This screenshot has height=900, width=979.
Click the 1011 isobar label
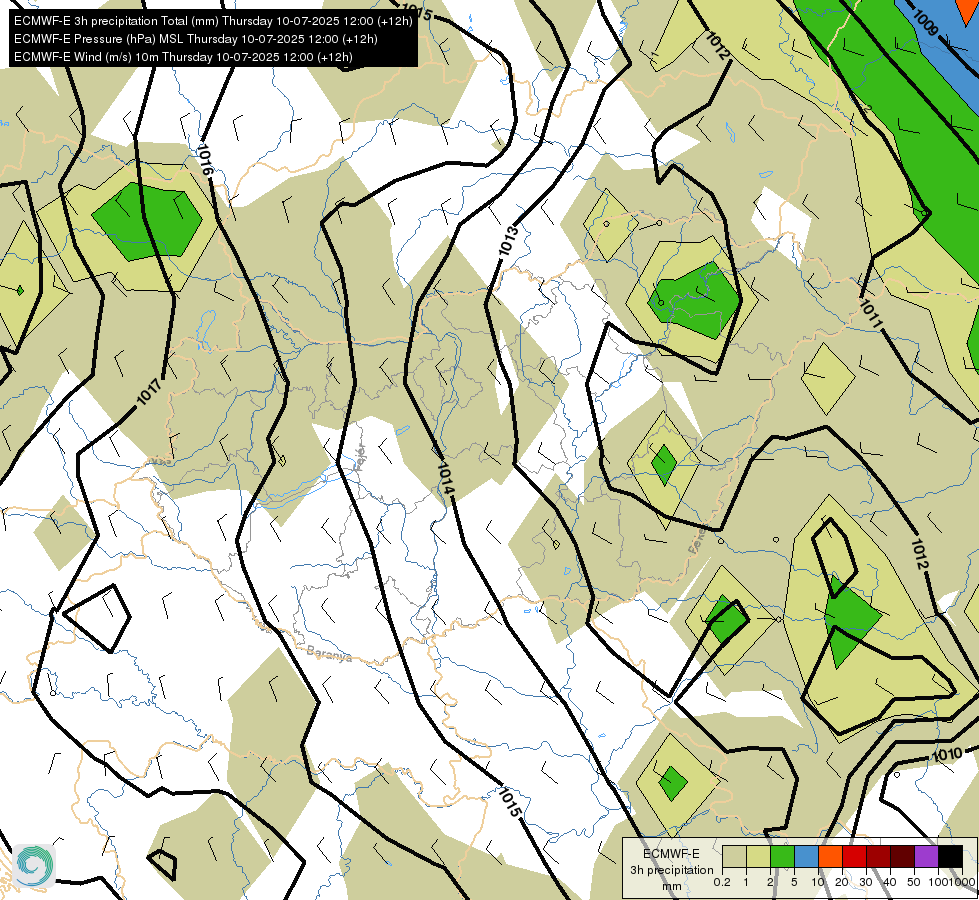[x=871, y=314]
